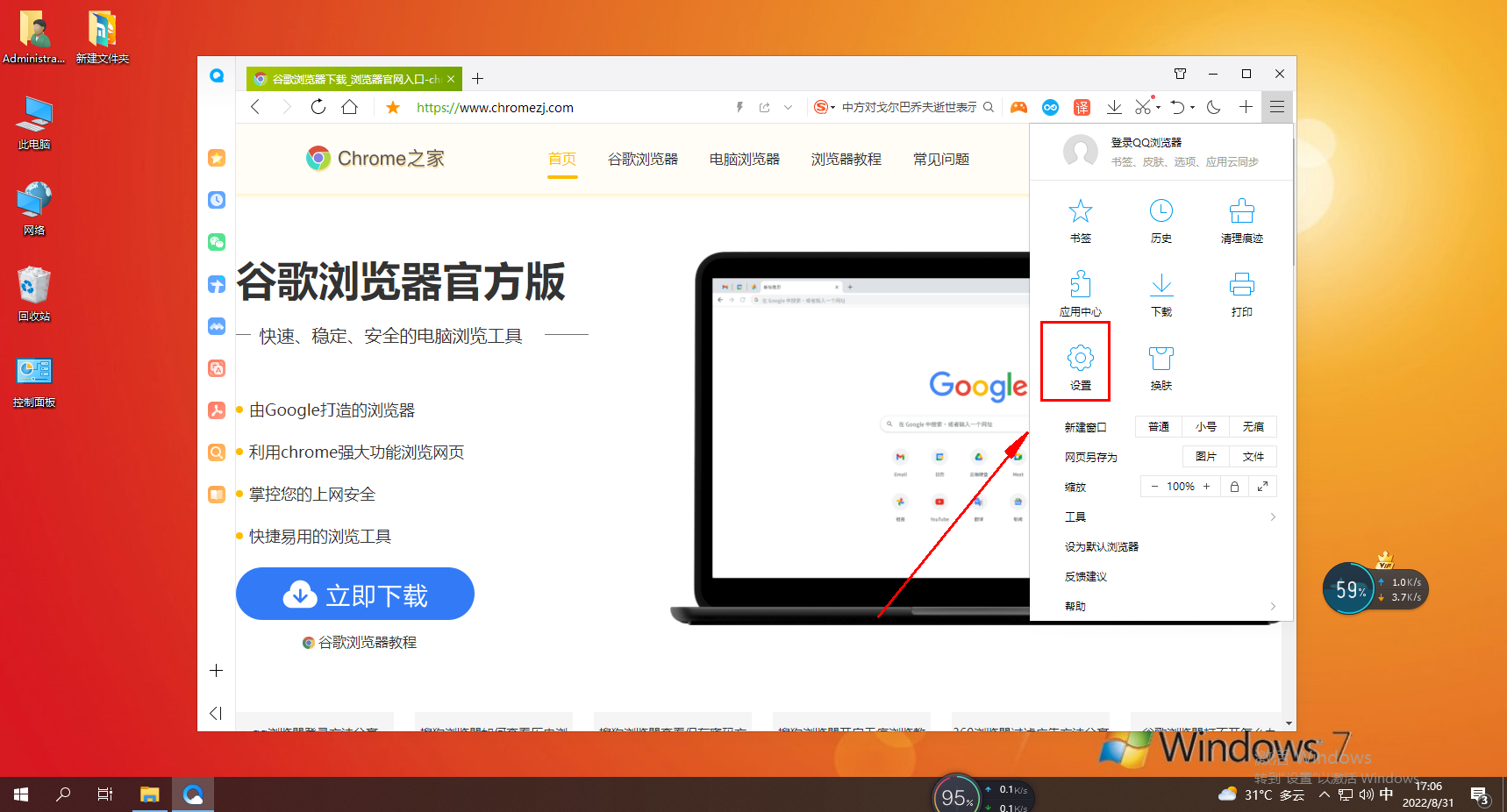Click the screenshot scissors icon
1507x812 pixels.
point(1142,107)
